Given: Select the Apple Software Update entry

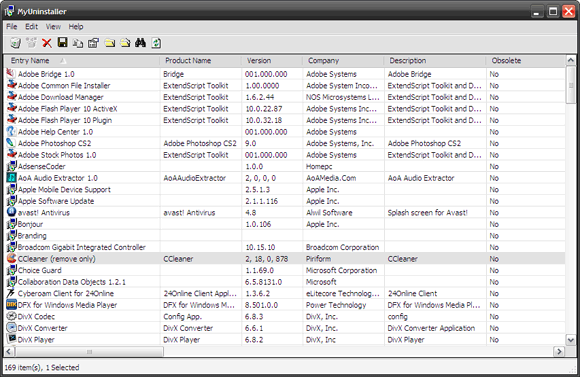Looking at the screenshot, I should 56,201.
